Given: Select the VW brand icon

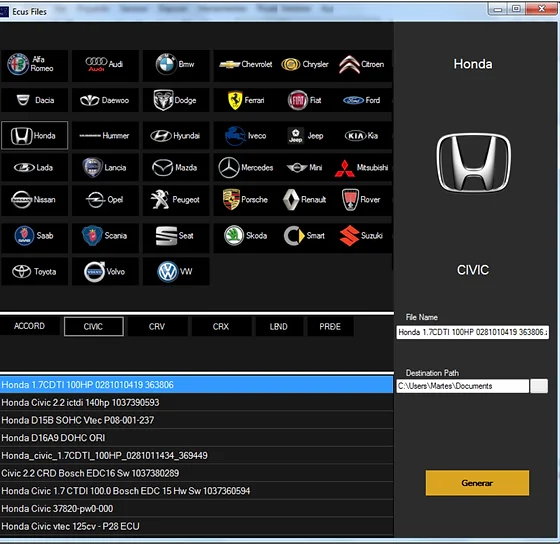Looking at the screenshot, I should coord(176,272).
